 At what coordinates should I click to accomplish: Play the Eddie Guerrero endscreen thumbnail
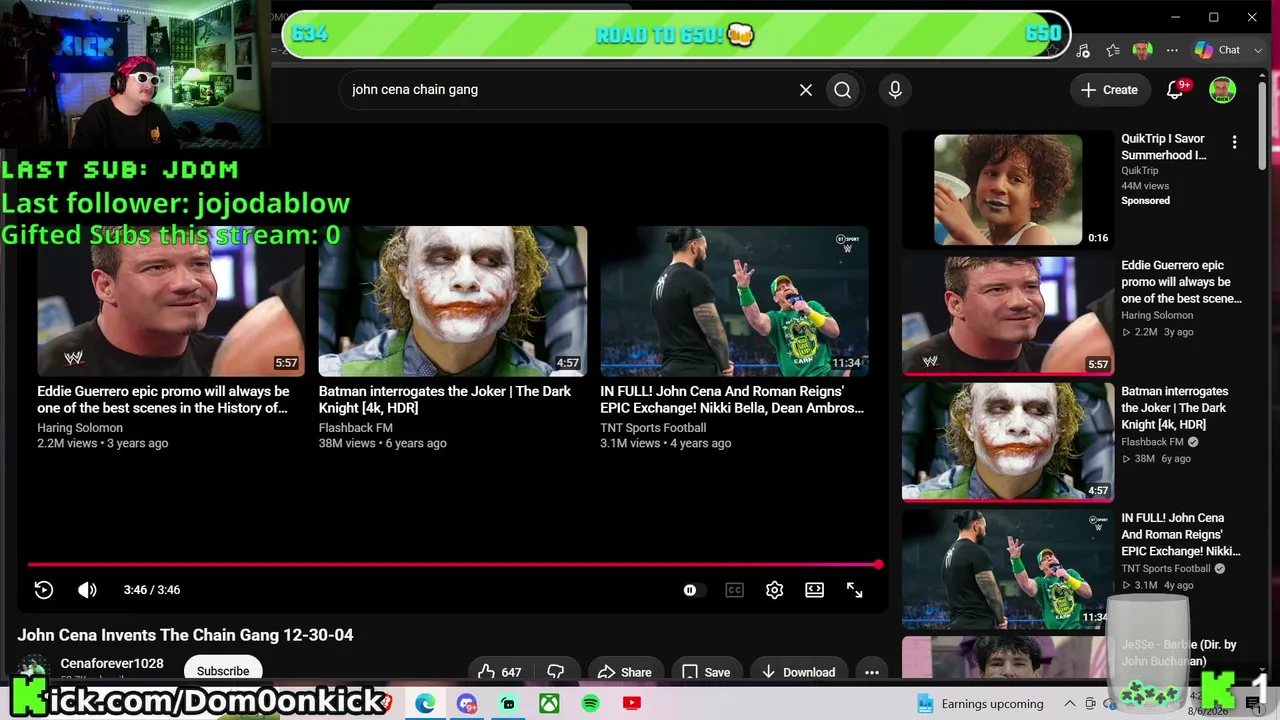tap(171, 301)
